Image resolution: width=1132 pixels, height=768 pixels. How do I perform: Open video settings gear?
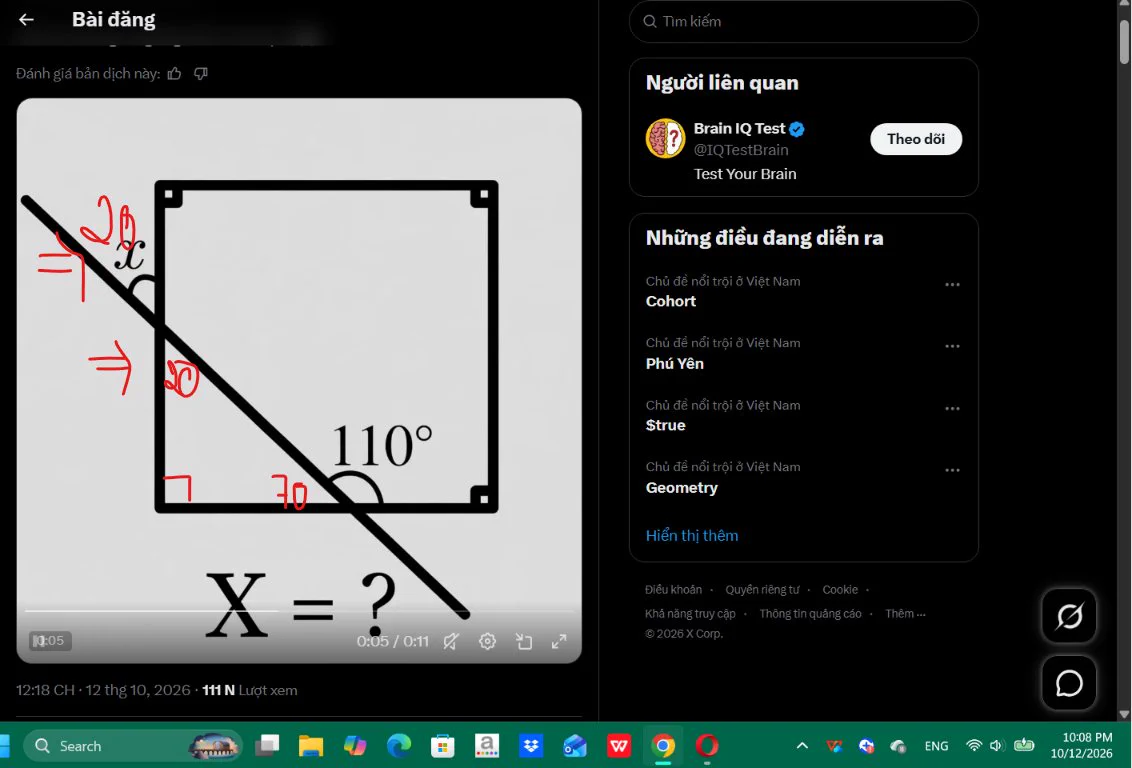tap(487, 641)
